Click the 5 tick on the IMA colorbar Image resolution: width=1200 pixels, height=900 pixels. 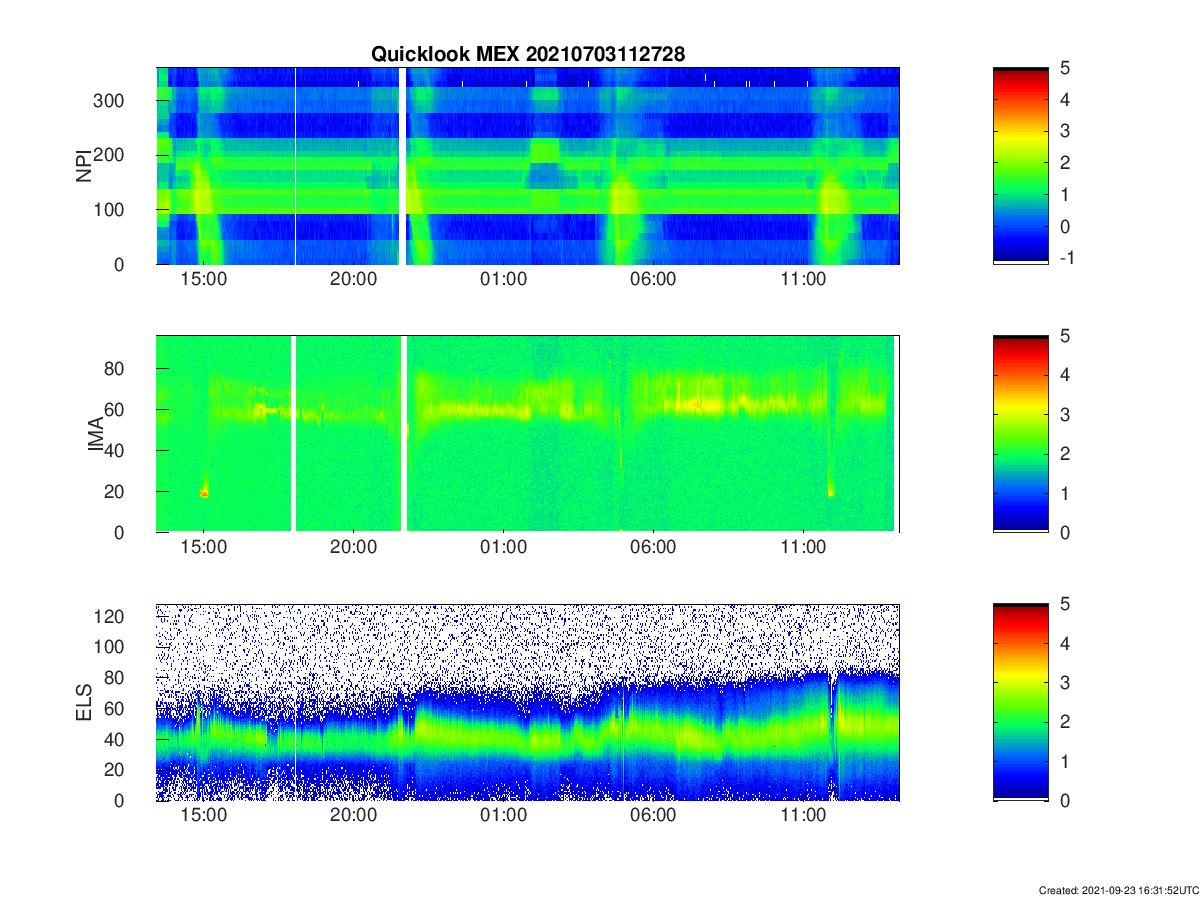pos(1064,336)
